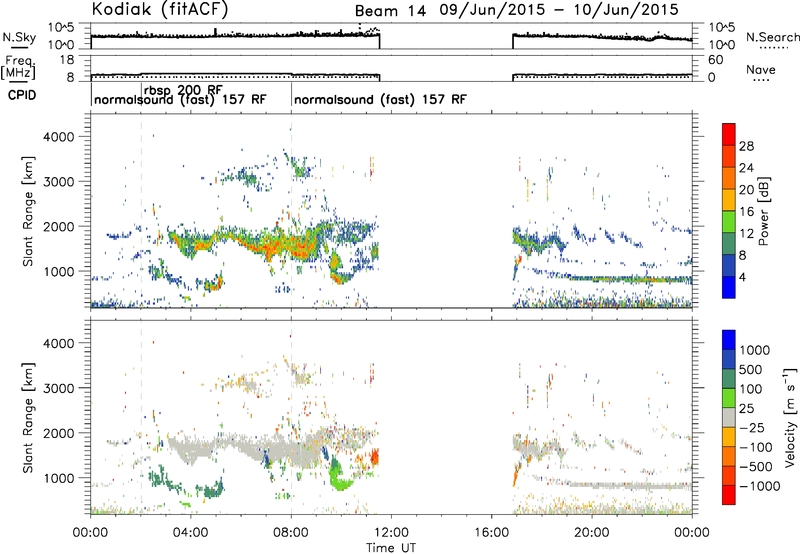Click the 28 label on the power color bar

pyautogui.click(x=746, y=146)
